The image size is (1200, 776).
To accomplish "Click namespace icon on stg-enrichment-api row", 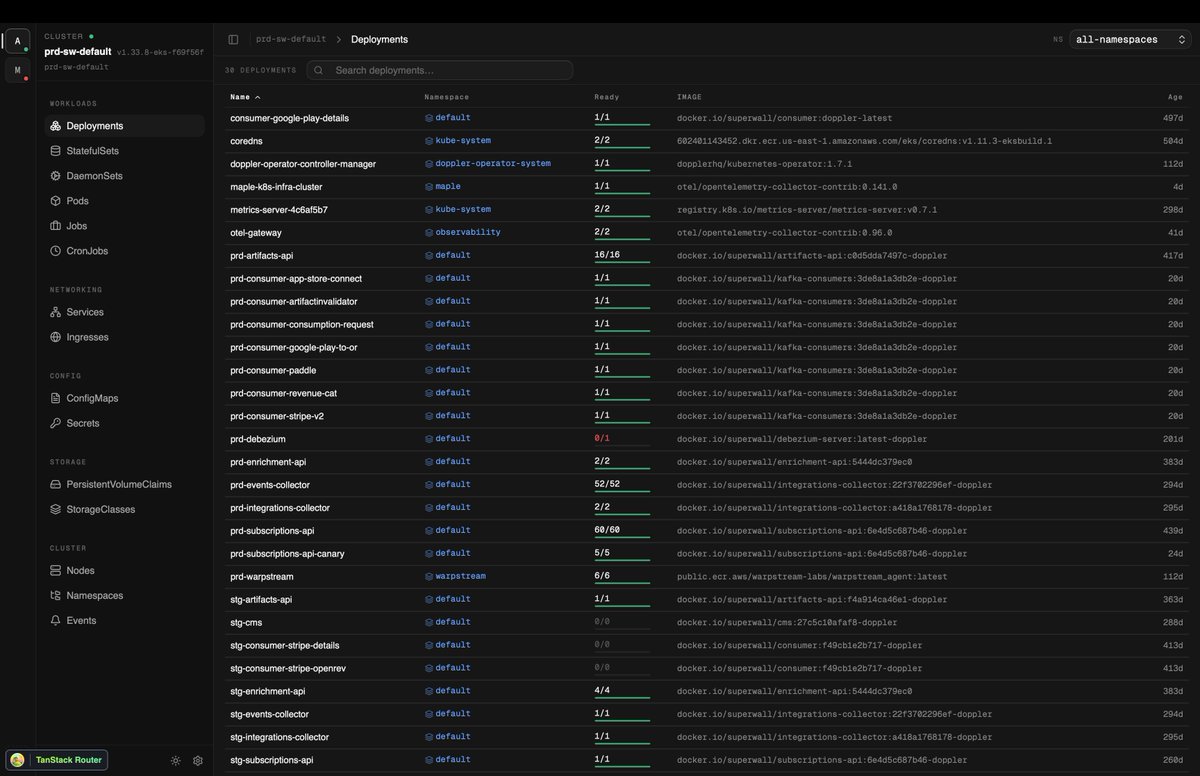I will [x=429, y=691].
